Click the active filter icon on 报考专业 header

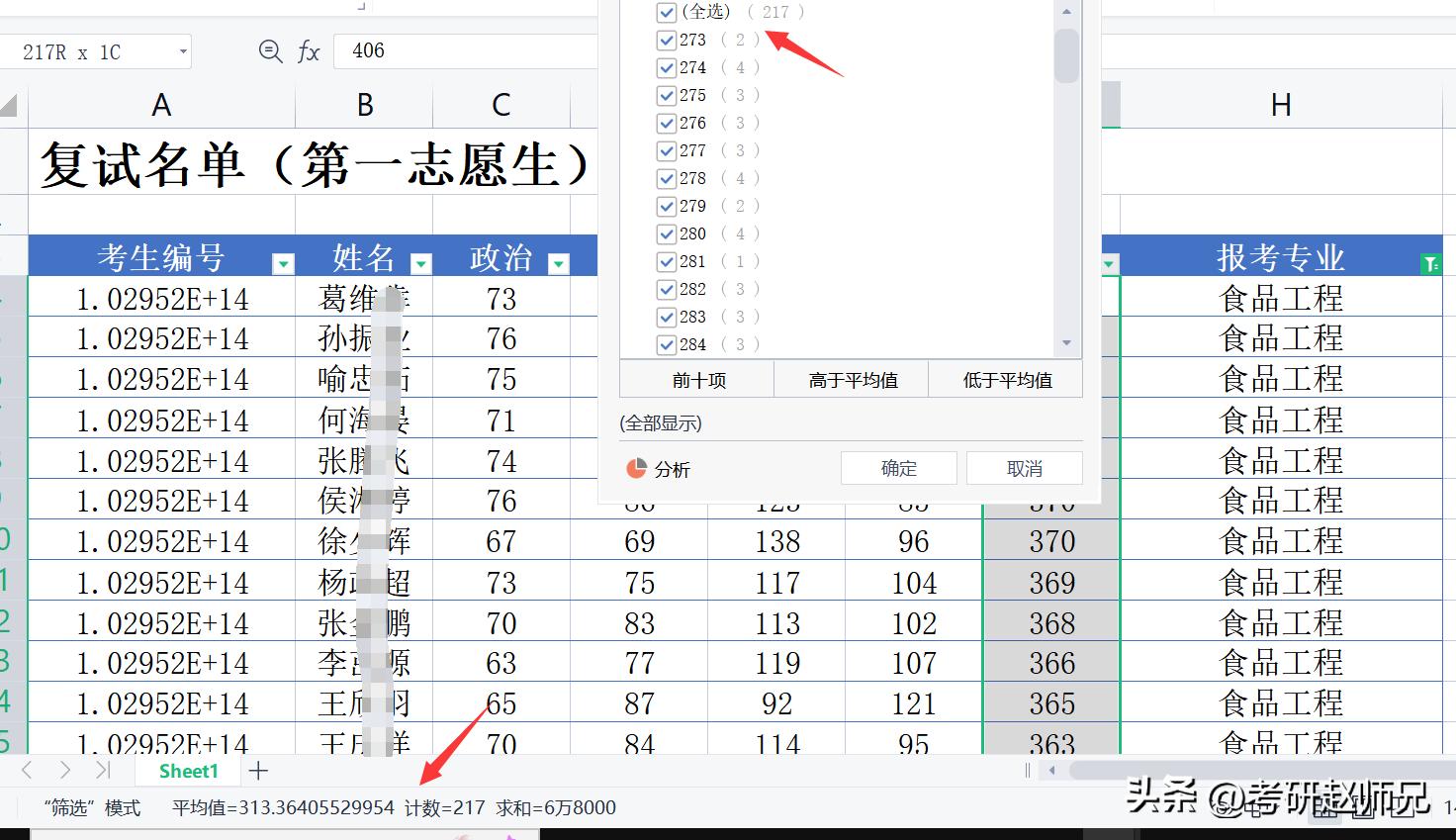pyautogui.click(x=1430, y=263)
